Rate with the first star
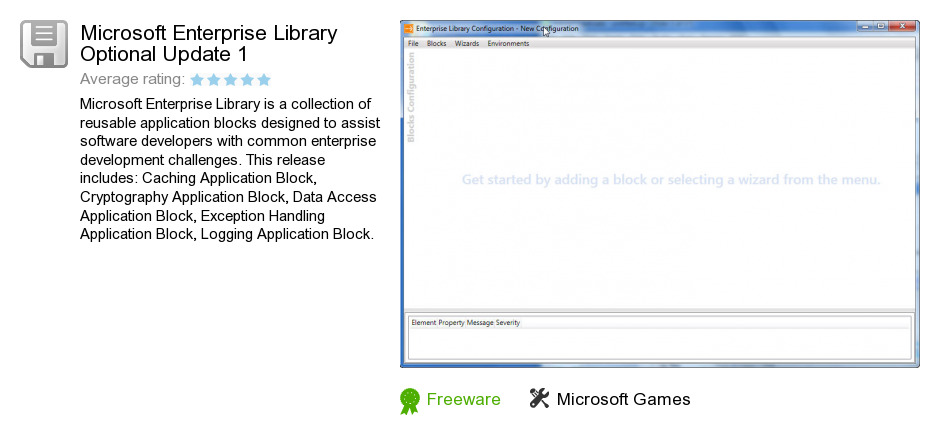This screenshot has width=940, height=445. pyautogui.click(x=197, y=80)
